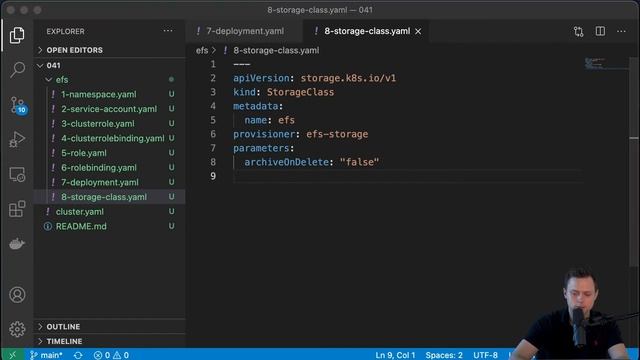Open the errors and warnings status indicator
Image resolution: width=640 pixels, height=360 pixels.
111,355
